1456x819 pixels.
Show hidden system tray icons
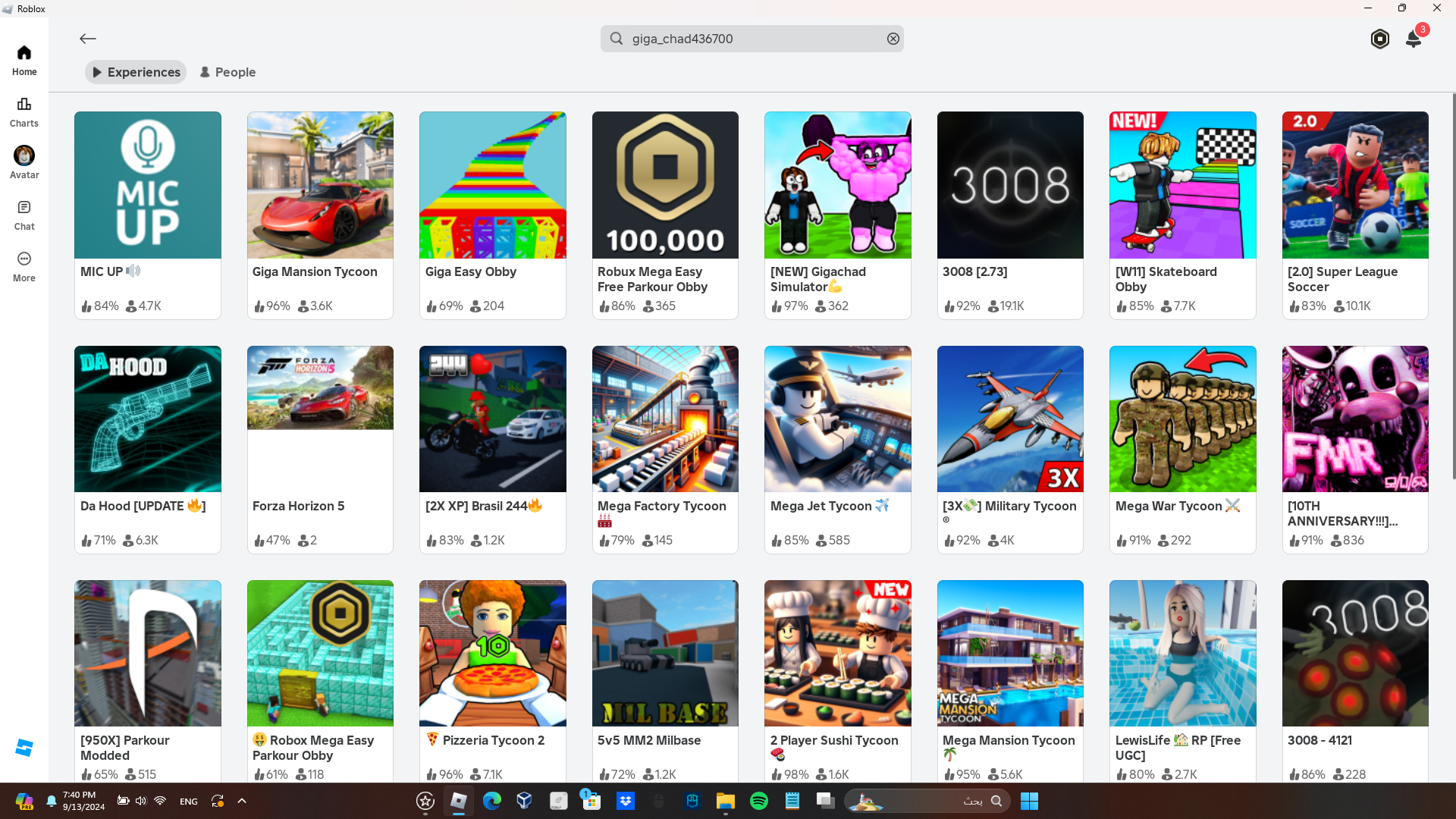(242, 801)
